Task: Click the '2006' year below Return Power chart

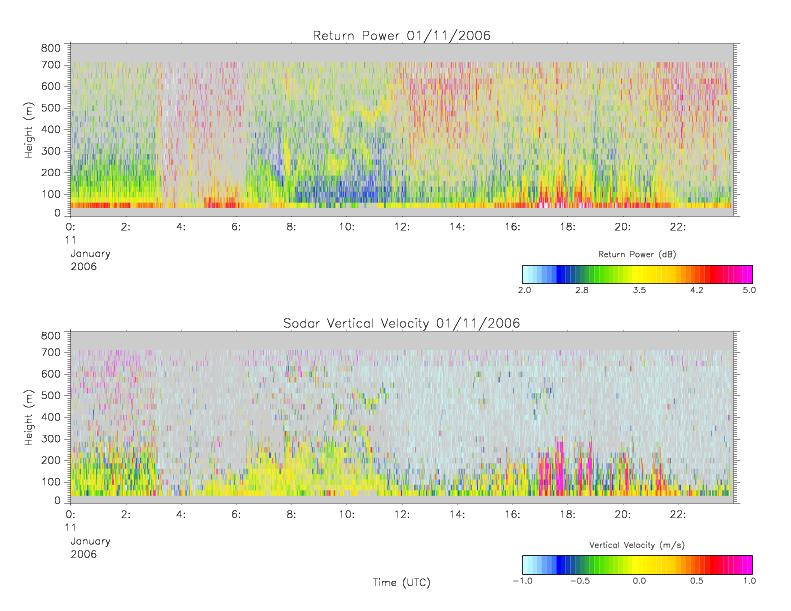Action: point(84,266)
